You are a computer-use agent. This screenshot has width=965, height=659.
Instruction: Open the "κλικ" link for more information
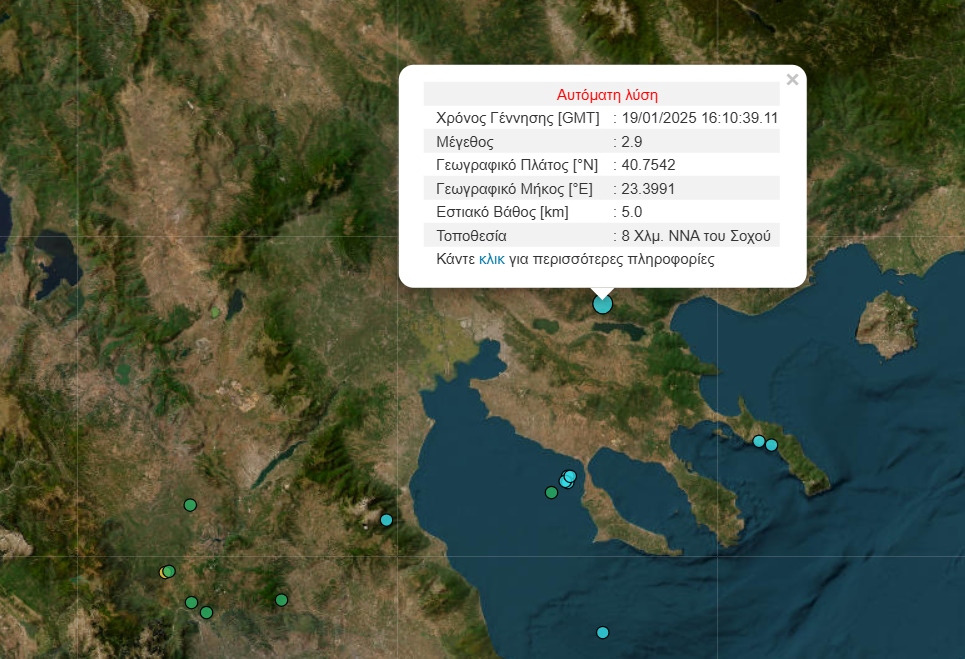point(492,259)
